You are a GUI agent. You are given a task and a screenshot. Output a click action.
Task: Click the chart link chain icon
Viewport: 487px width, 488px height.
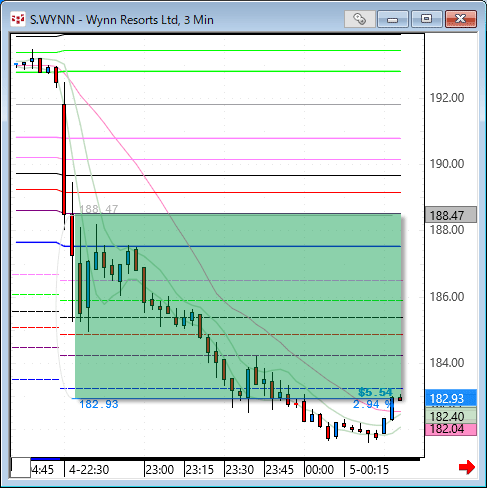pos(360,19)
